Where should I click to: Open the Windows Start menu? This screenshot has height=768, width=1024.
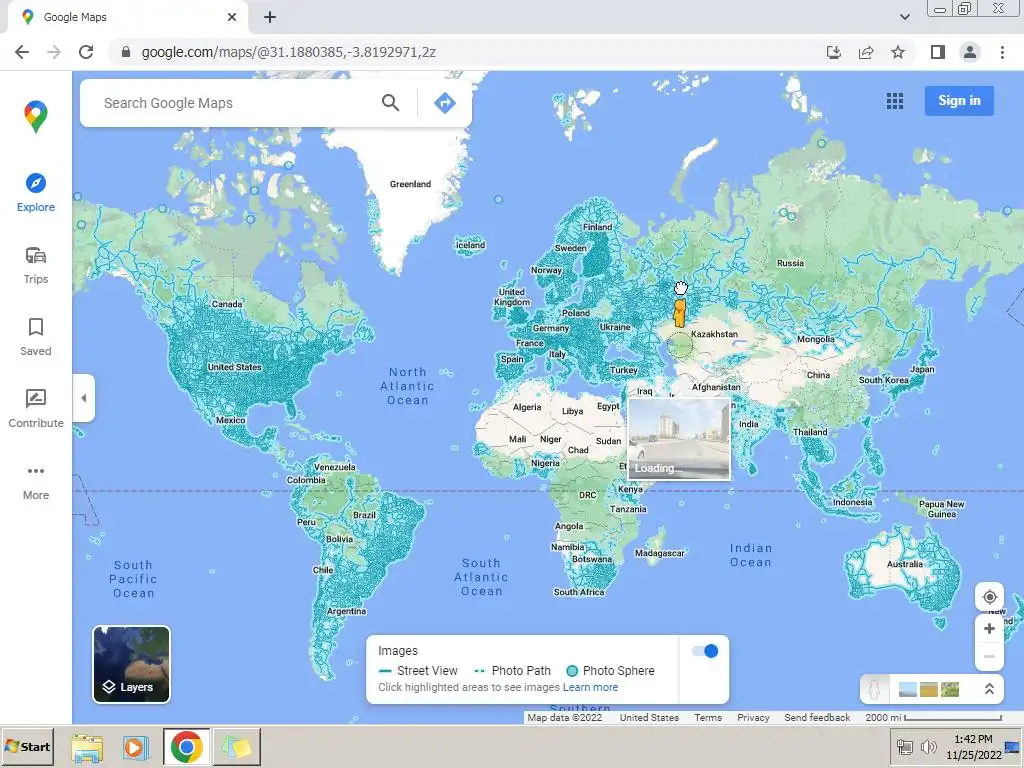tap(27, 746)
